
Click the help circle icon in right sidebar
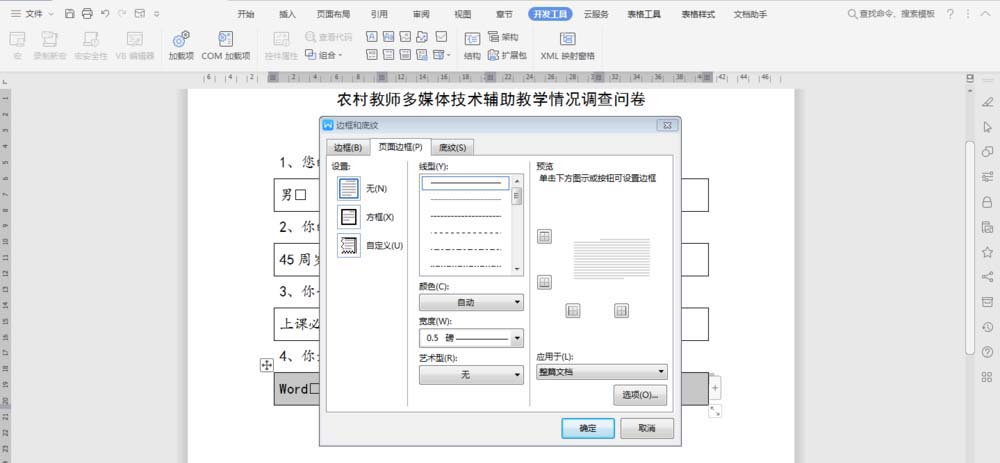tap(987, 352)
